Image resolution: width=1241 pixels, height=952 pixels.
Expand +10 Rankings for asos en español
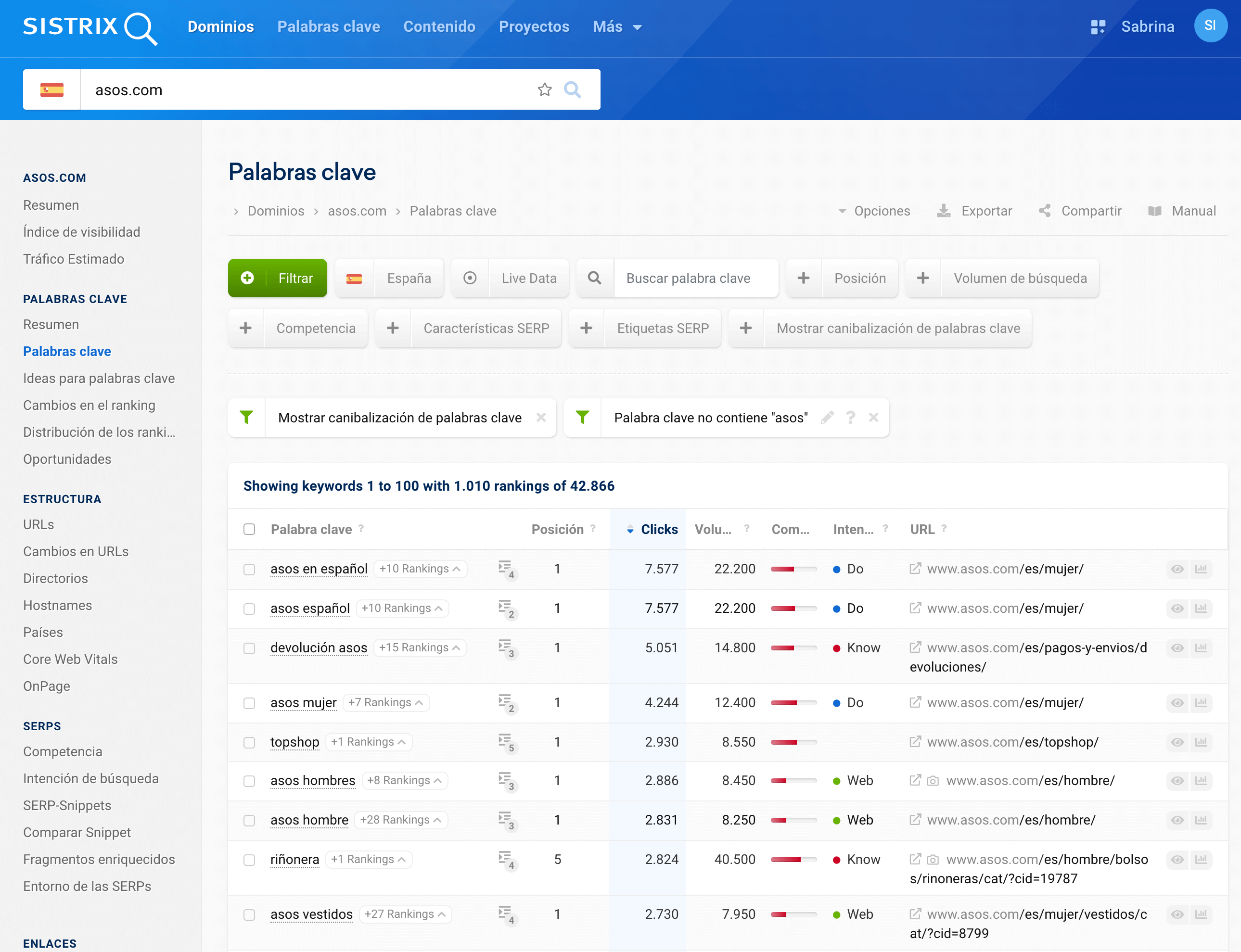click(420, 569)
